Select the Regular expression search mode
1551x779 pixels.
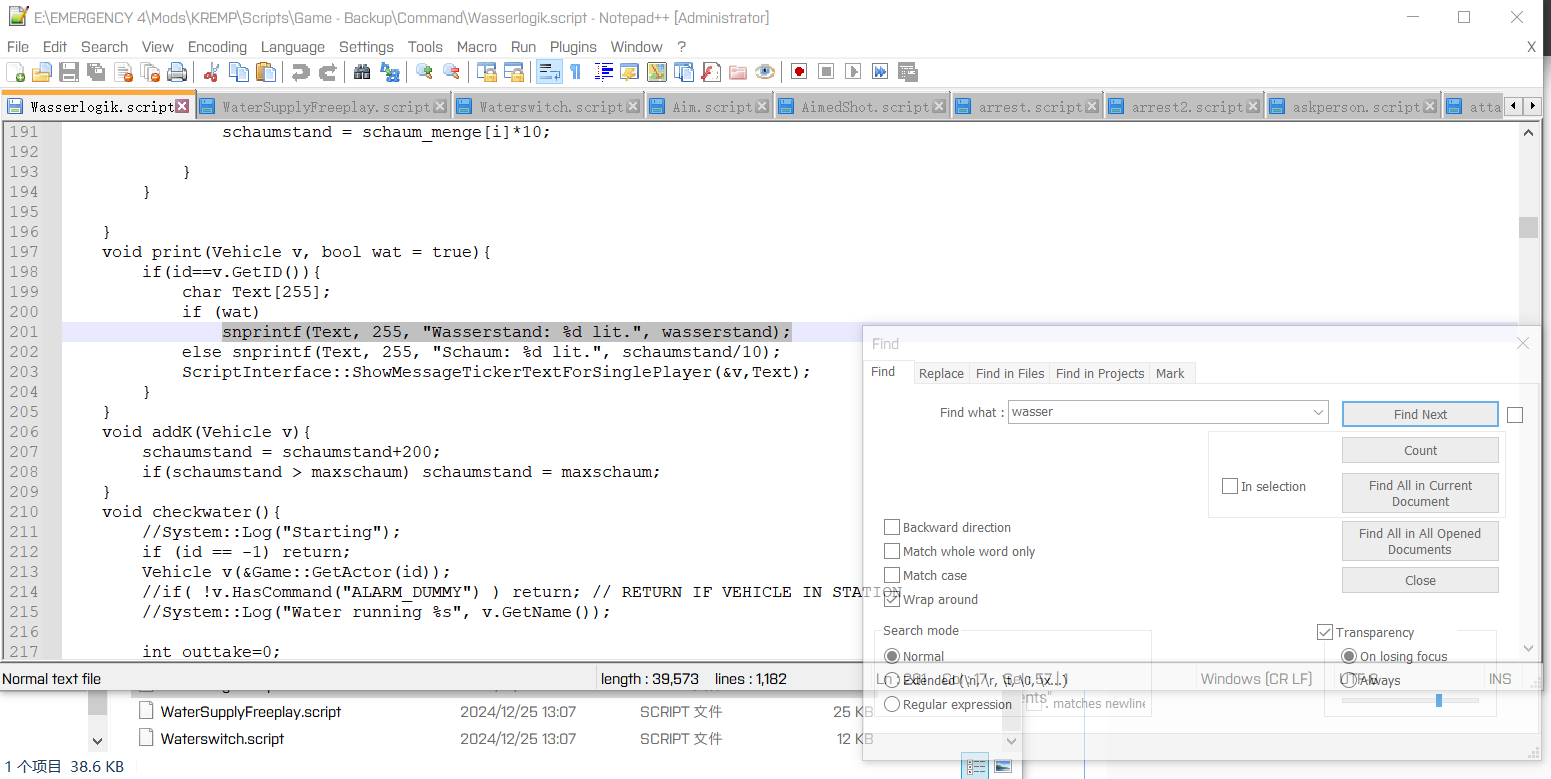point(892,704)
